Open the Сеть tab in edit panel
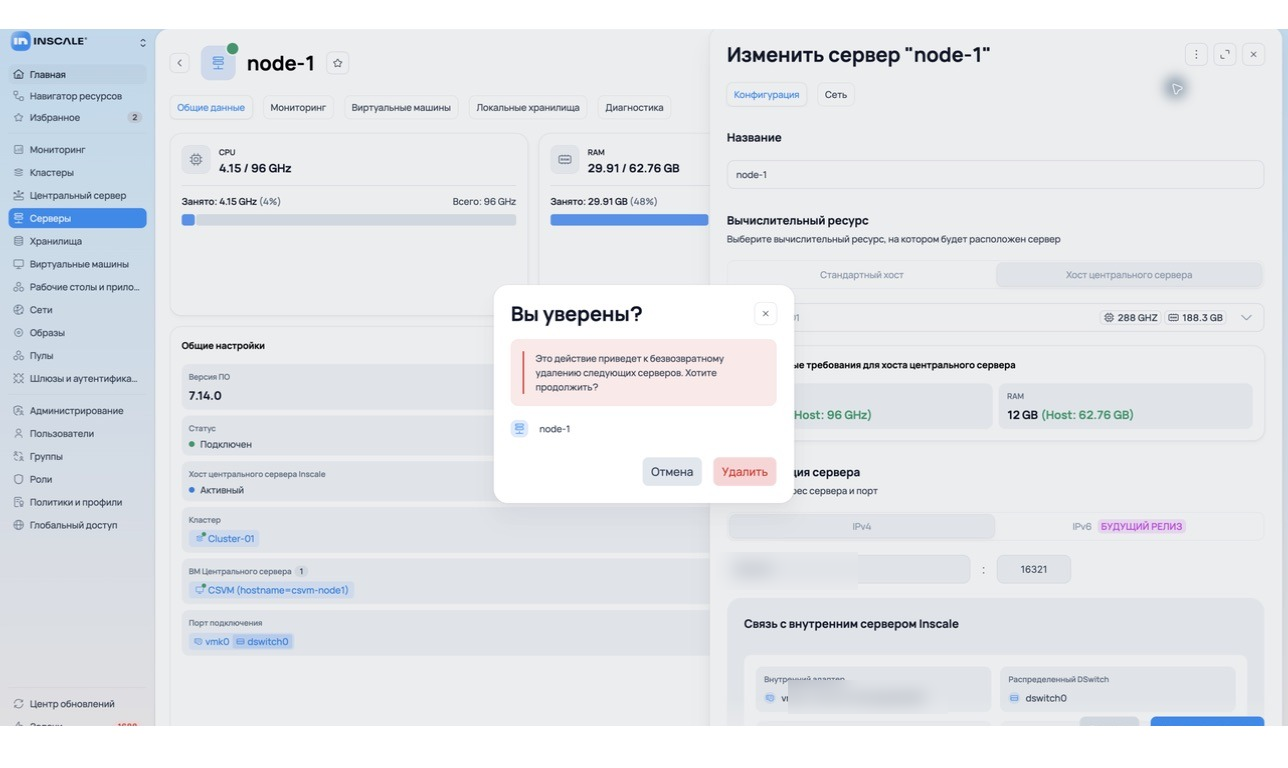This screenshot has height=768, width=1288. (x=836, y=95)
